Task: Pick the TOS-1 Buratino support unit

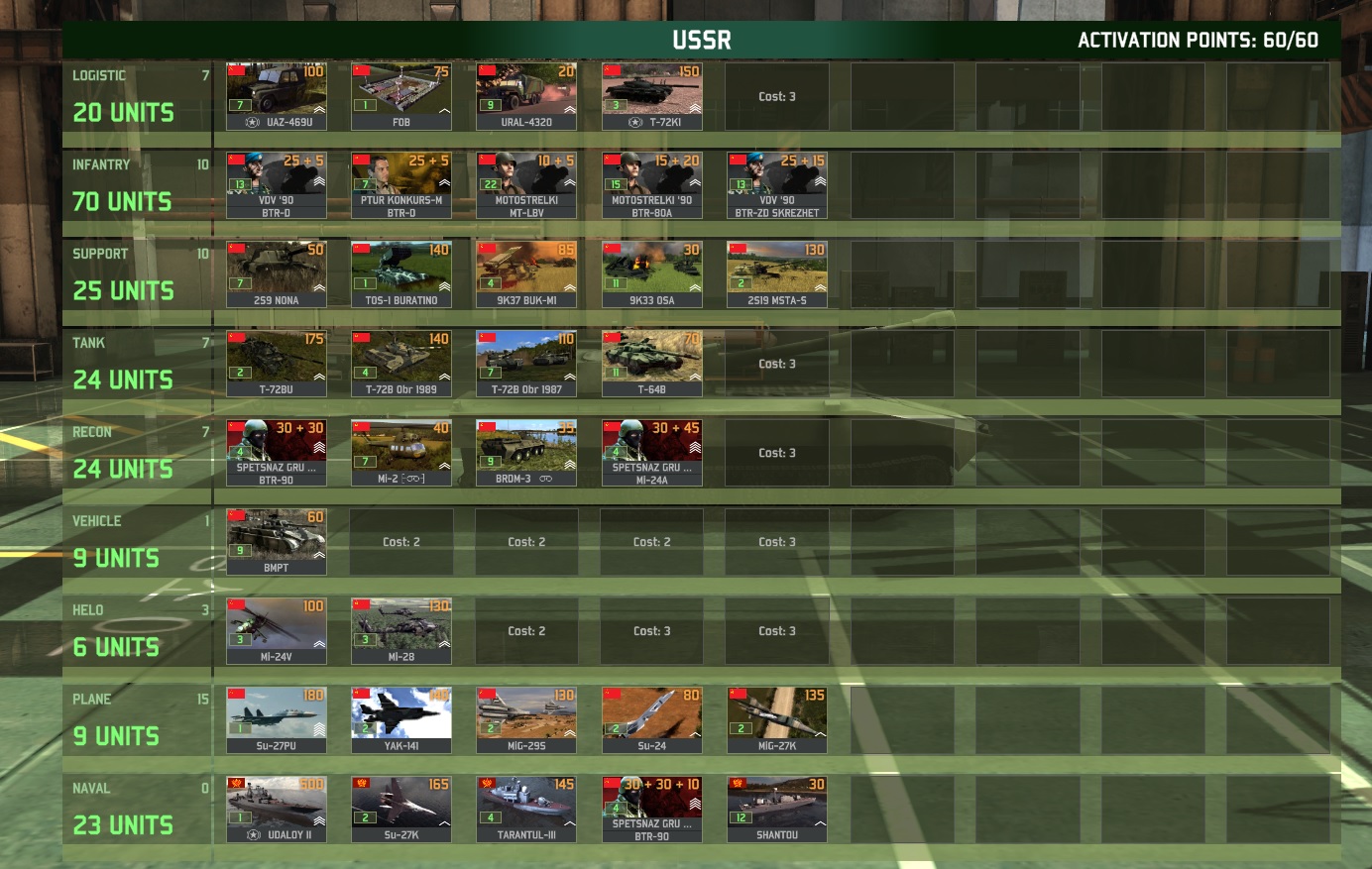Action: pos(400,272)
